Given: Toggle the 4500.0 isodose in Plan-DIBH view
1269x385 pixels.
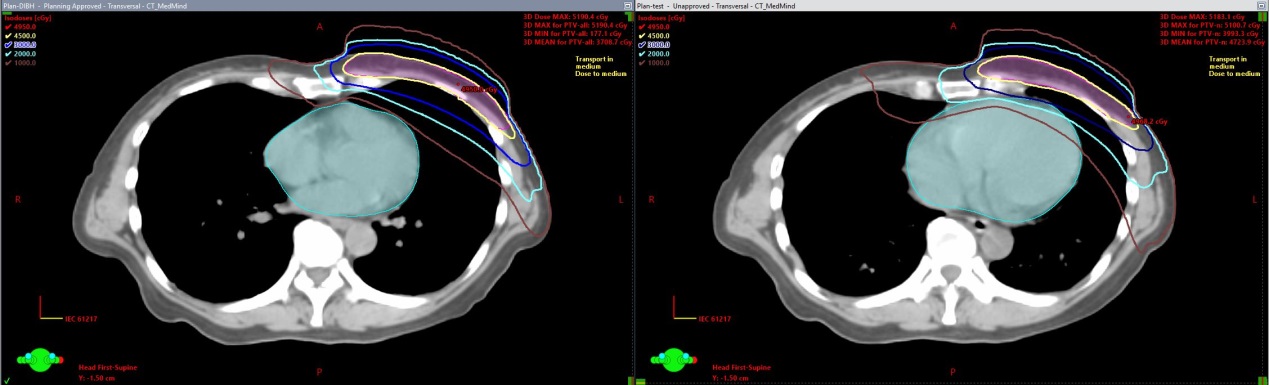Looking at the screenshot, I should [22, 36].
